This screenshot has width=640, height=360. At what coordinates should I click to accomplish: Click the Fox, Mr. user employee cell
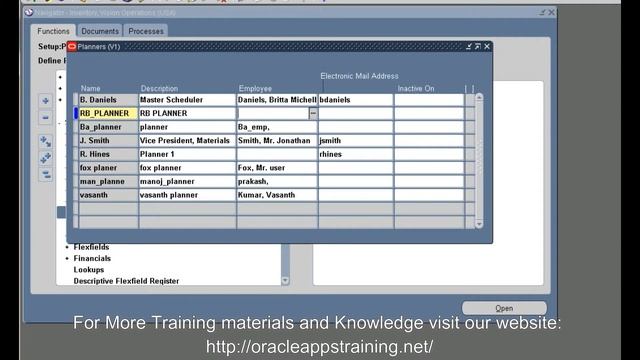pyautogui.click(x=277, y=168)
